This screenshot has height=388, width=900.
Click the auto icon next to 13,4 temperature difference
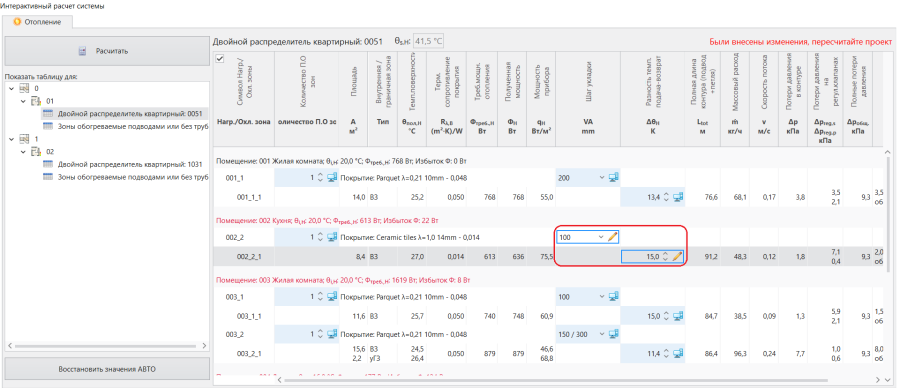coord(678,197)
